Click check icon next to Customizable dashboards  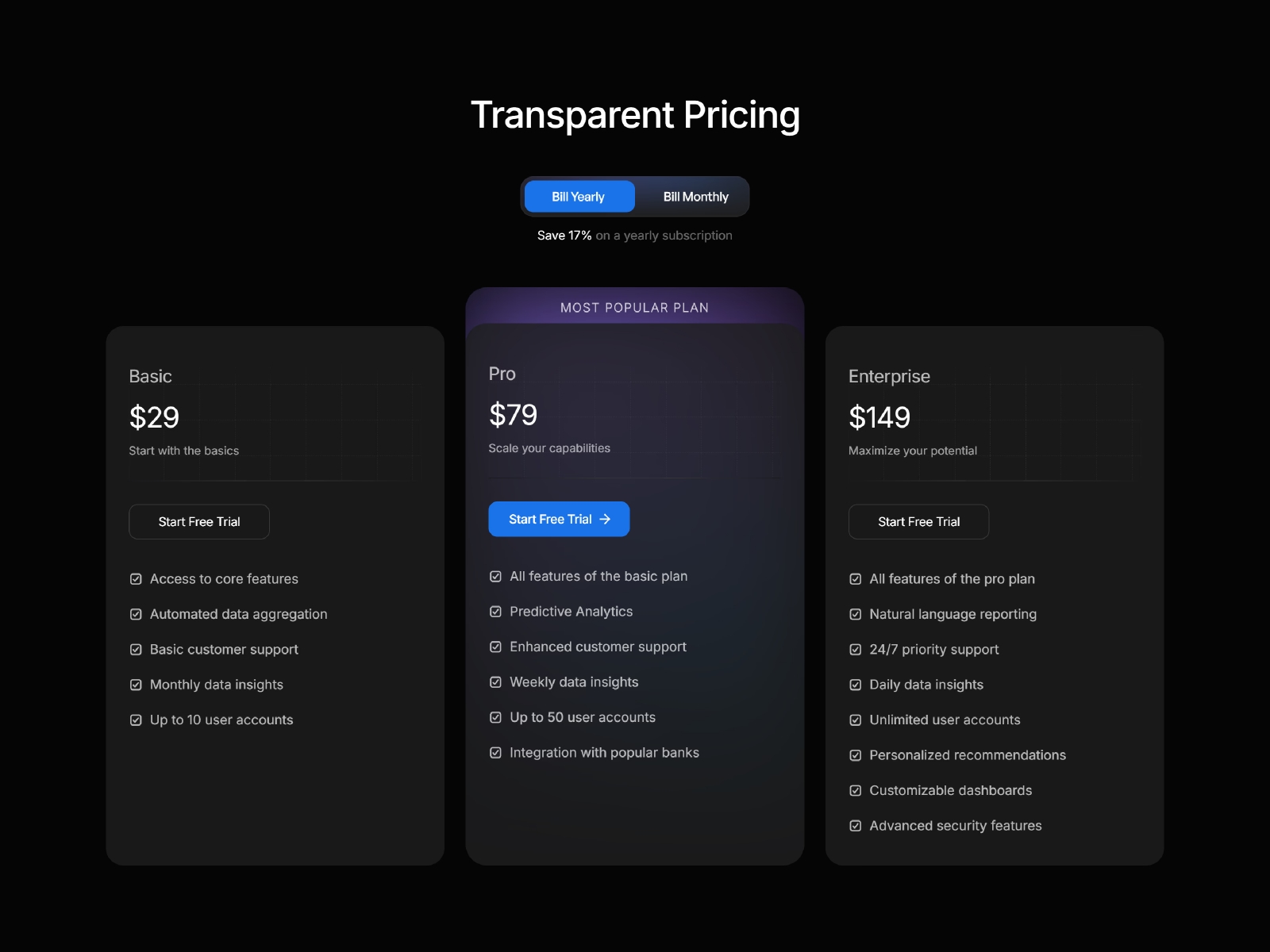[855, 791]
